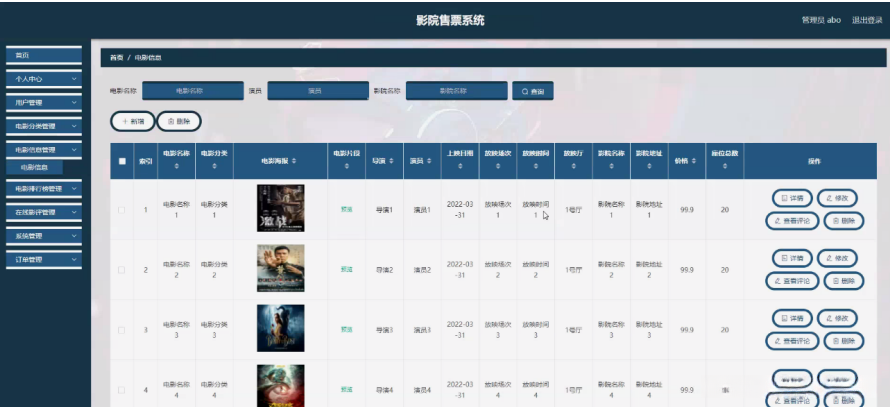Screen dimensions: 890x407
Task: Expand the 电影排行榜管理 sidebar chevron
Action: [x=74, y=188]
